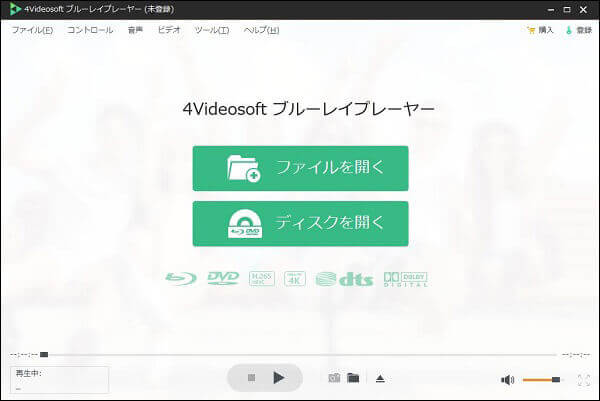
Task: Mute audio with the speaker icon
Action: [507, 380]
